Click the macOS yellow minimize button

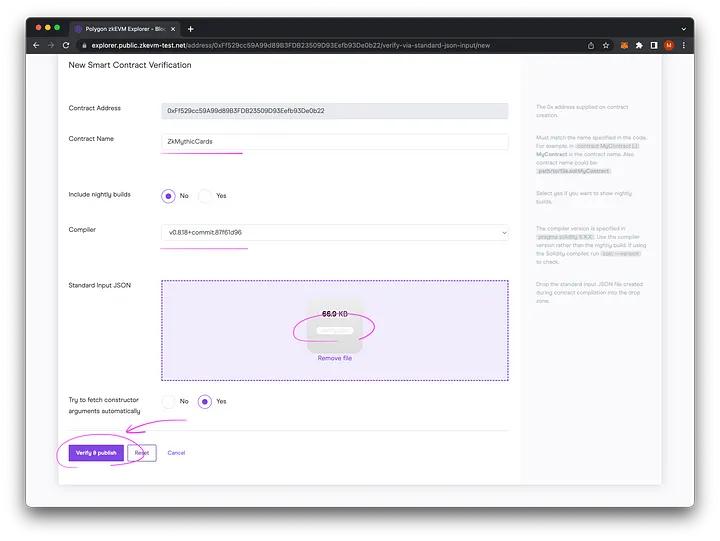tap(48, 28)
